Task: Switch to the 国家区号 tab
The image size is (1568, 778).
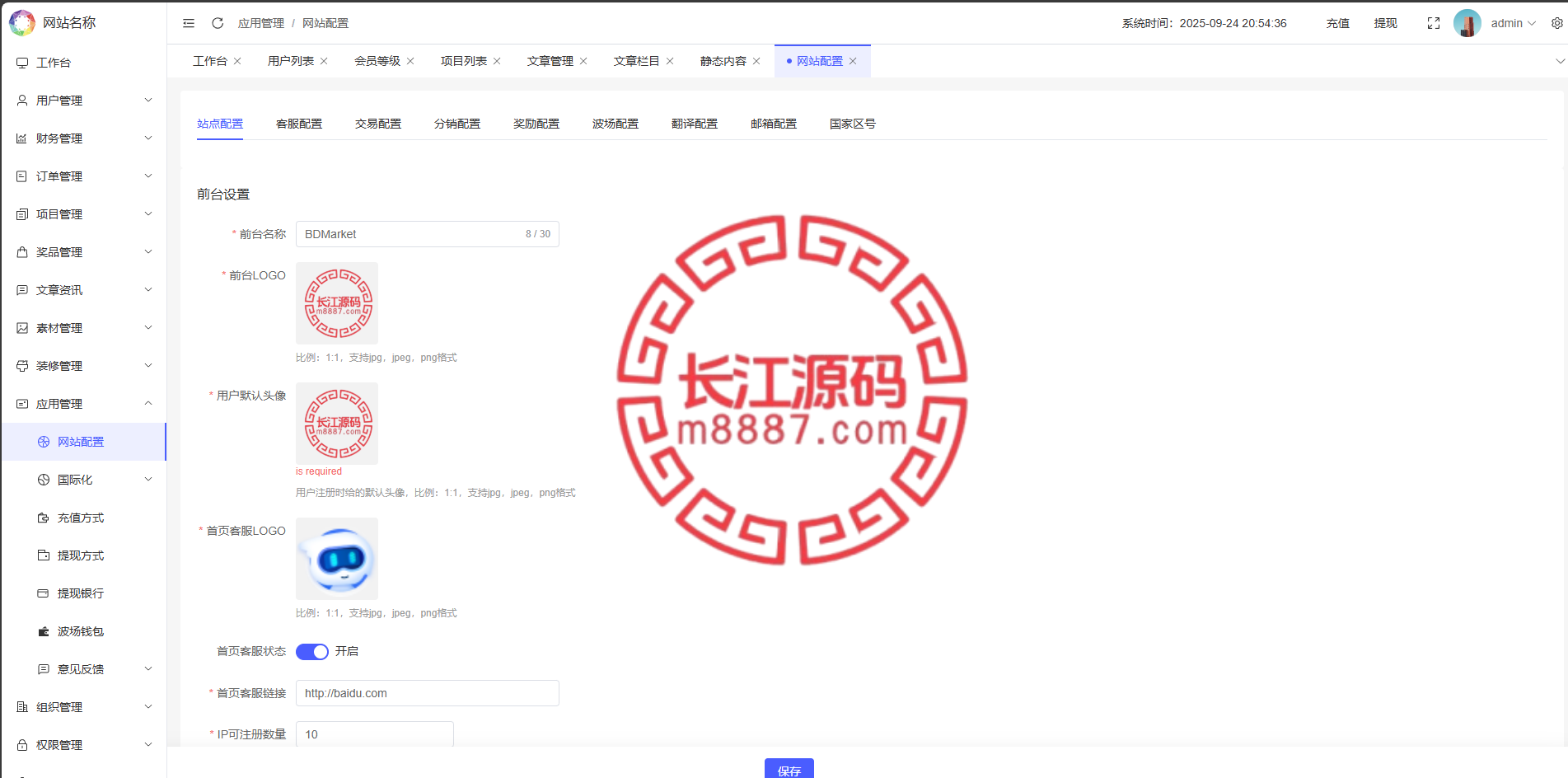Action: click(x=853, y=124)
